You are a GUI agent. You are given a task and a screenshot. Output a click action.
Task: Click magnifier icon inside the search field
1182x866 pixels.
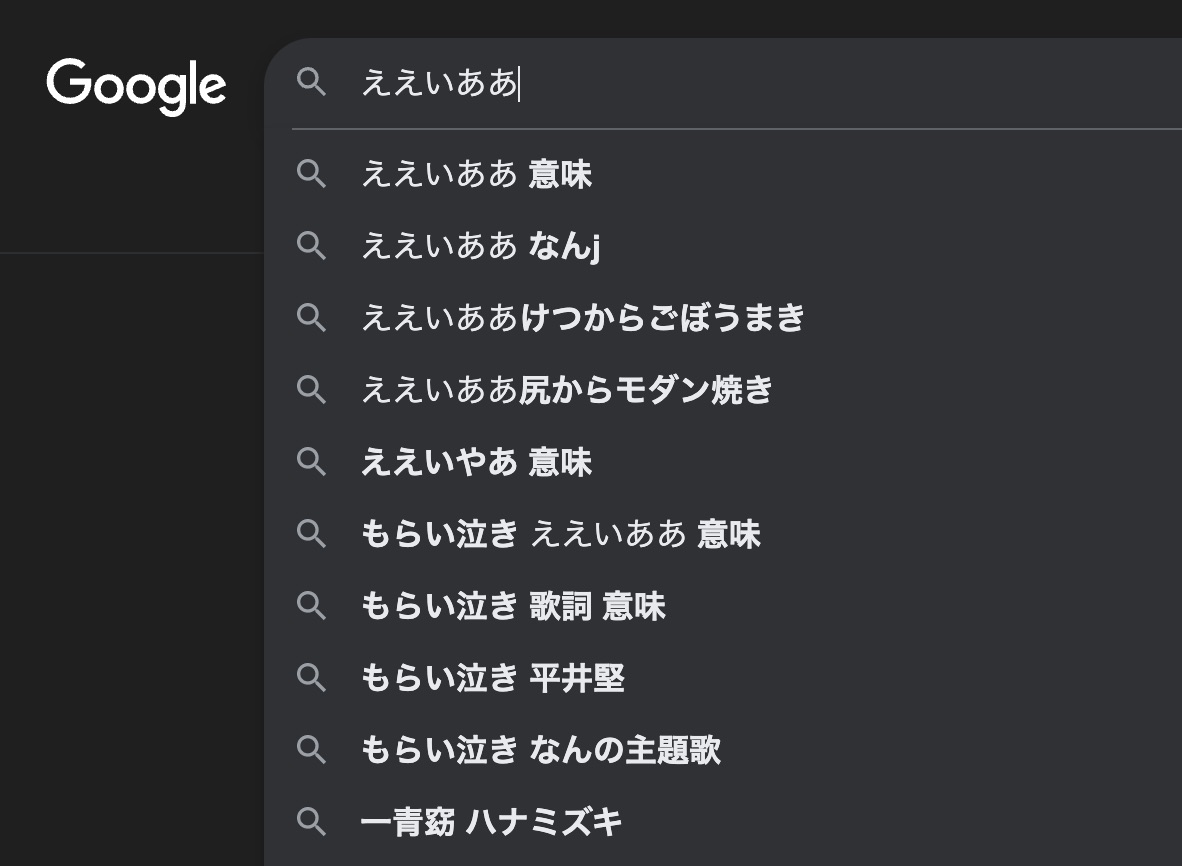coord(312,83)
